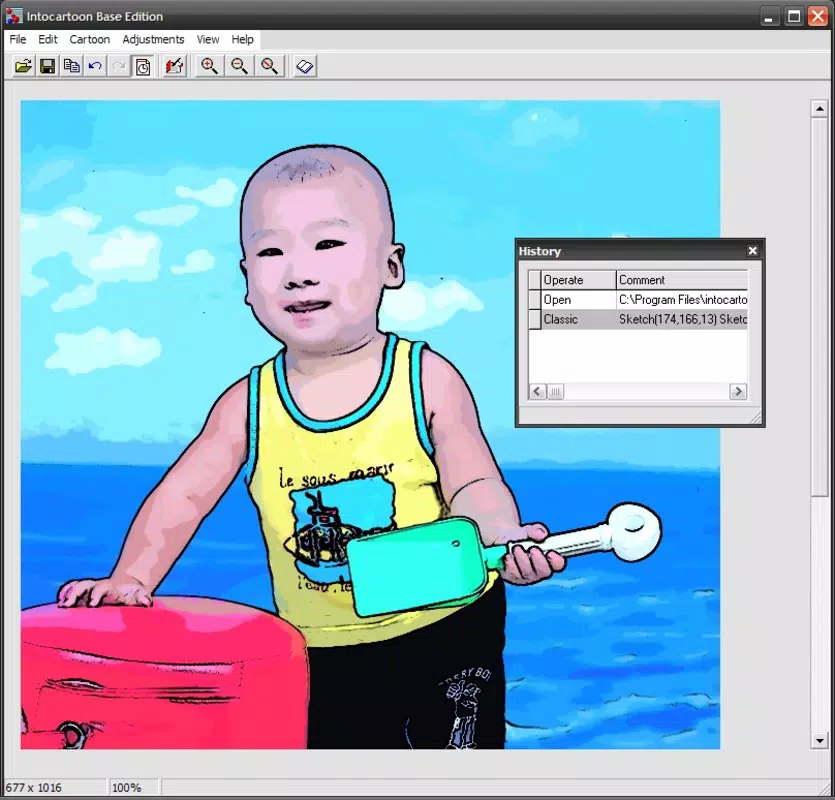Viewport: 835px width, 800px height.
Task: Close the Intocartoon window
Action: (x=818, y=18)
